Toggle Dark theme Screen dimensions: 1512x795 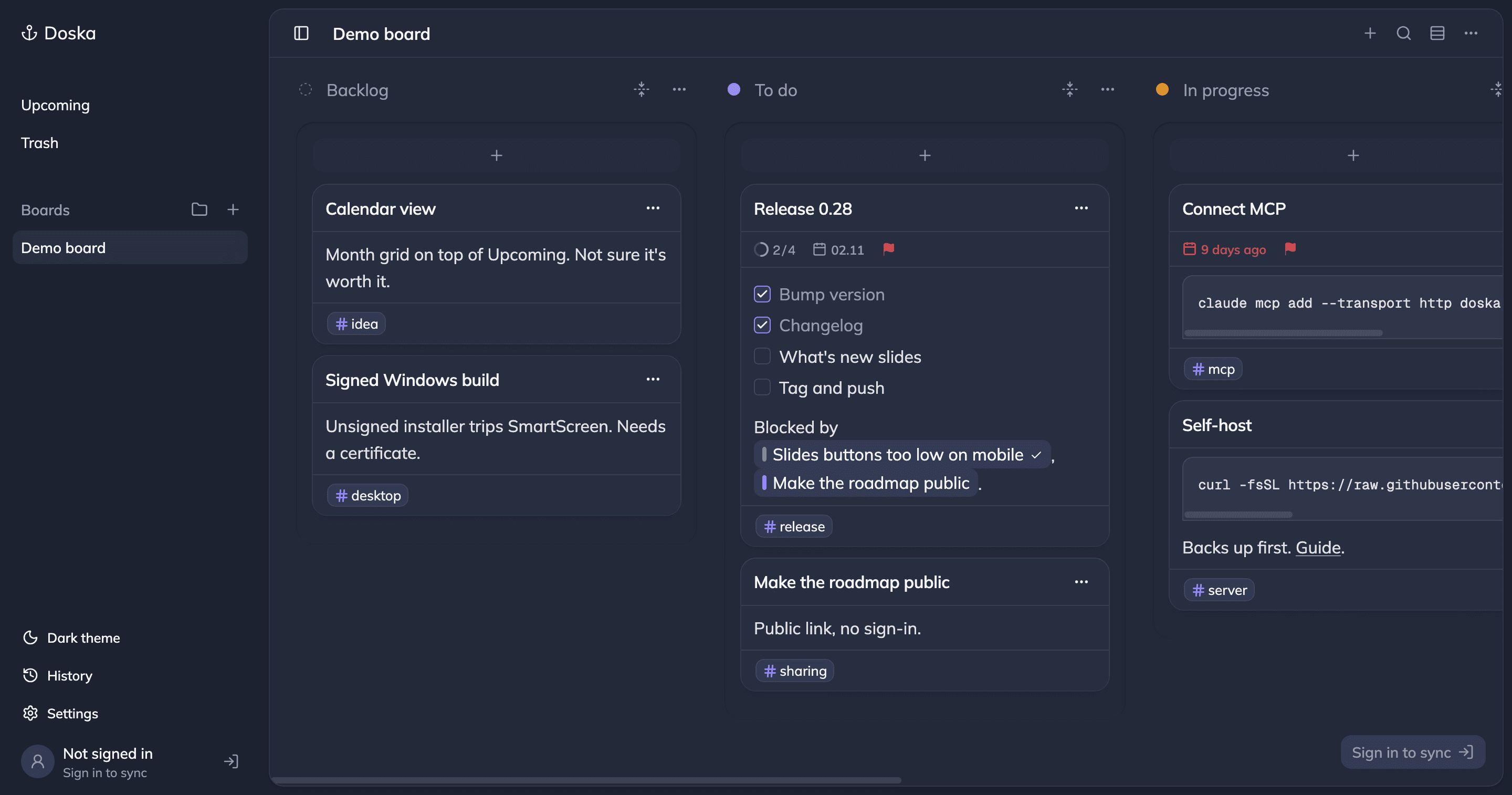(71, 637)
